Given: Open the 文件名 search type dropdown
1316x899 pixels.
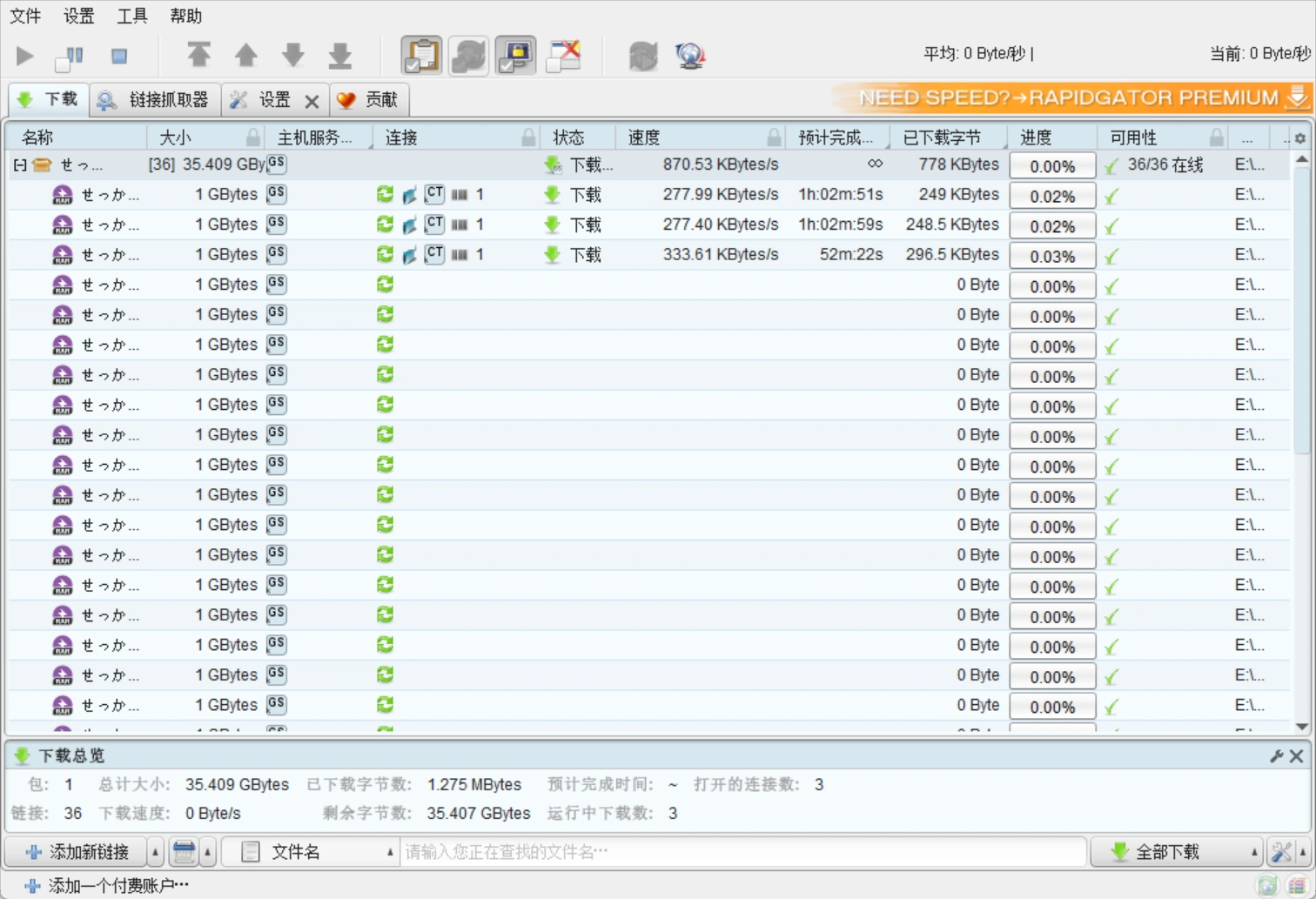Looking at the screenshot, I should (x=311, y=852).
